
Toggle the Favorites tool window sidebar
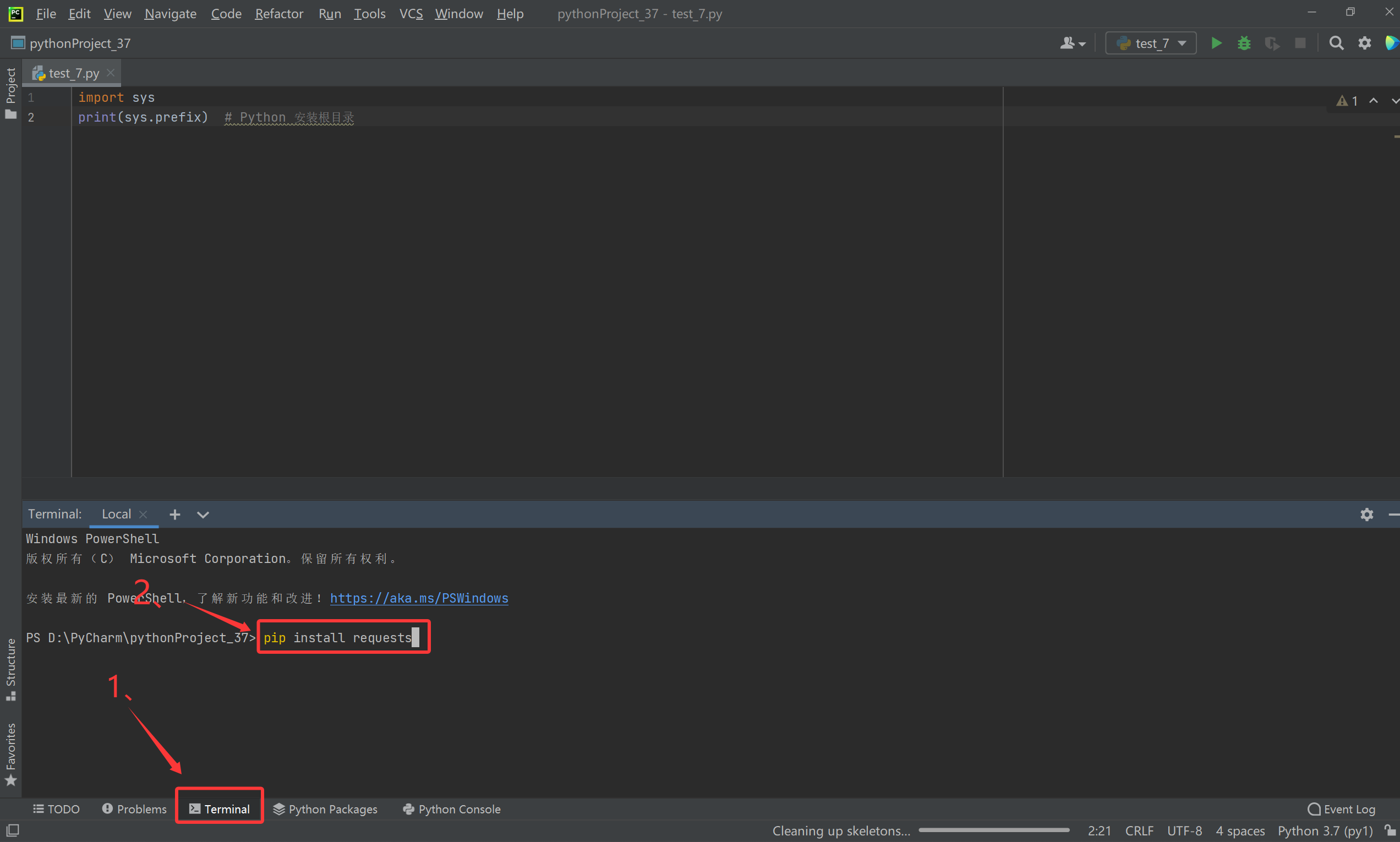click(10, 753)
